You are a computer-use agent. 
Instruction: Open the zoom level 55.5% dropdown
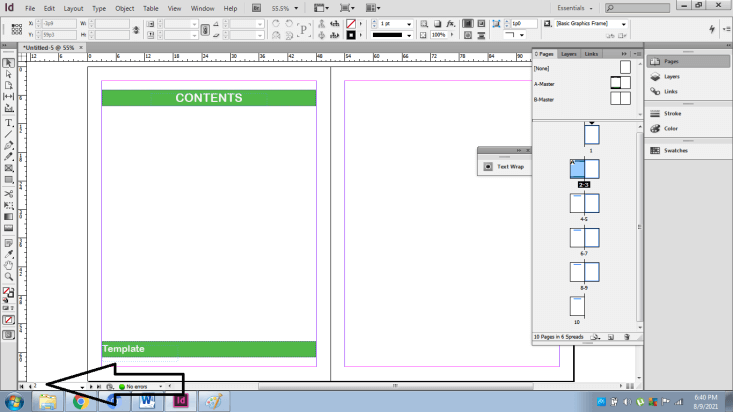click(296, 8)
